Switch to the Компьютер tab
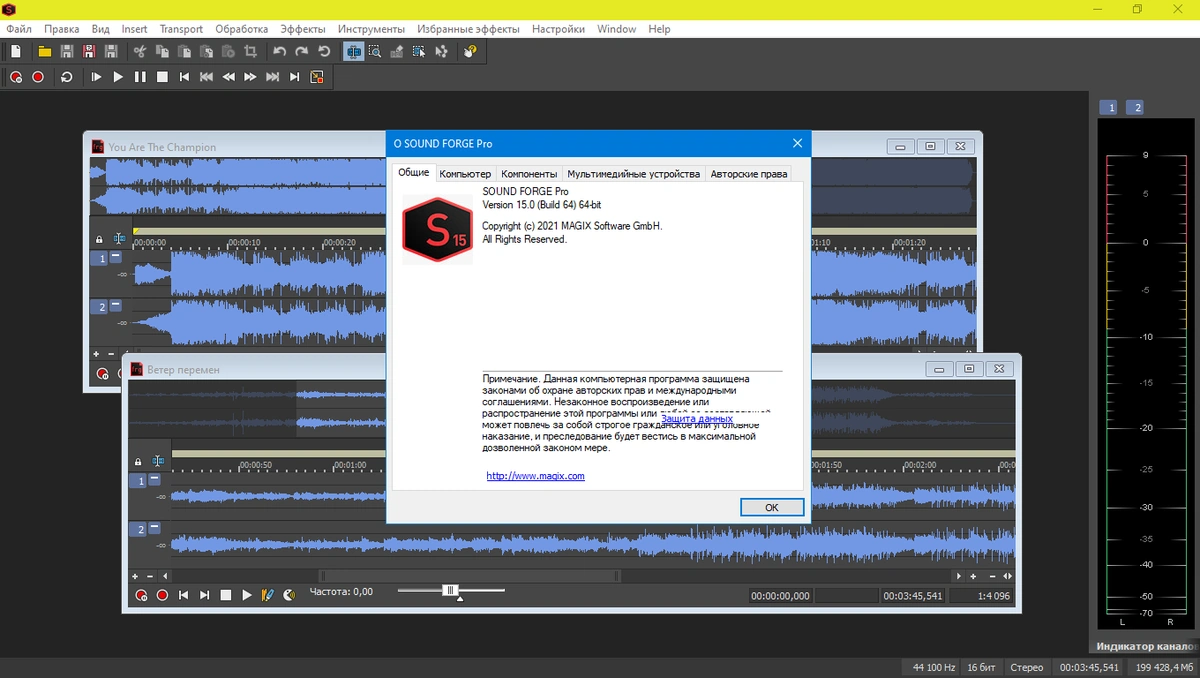Screen dimensions: 1200x678 (465, 174)
